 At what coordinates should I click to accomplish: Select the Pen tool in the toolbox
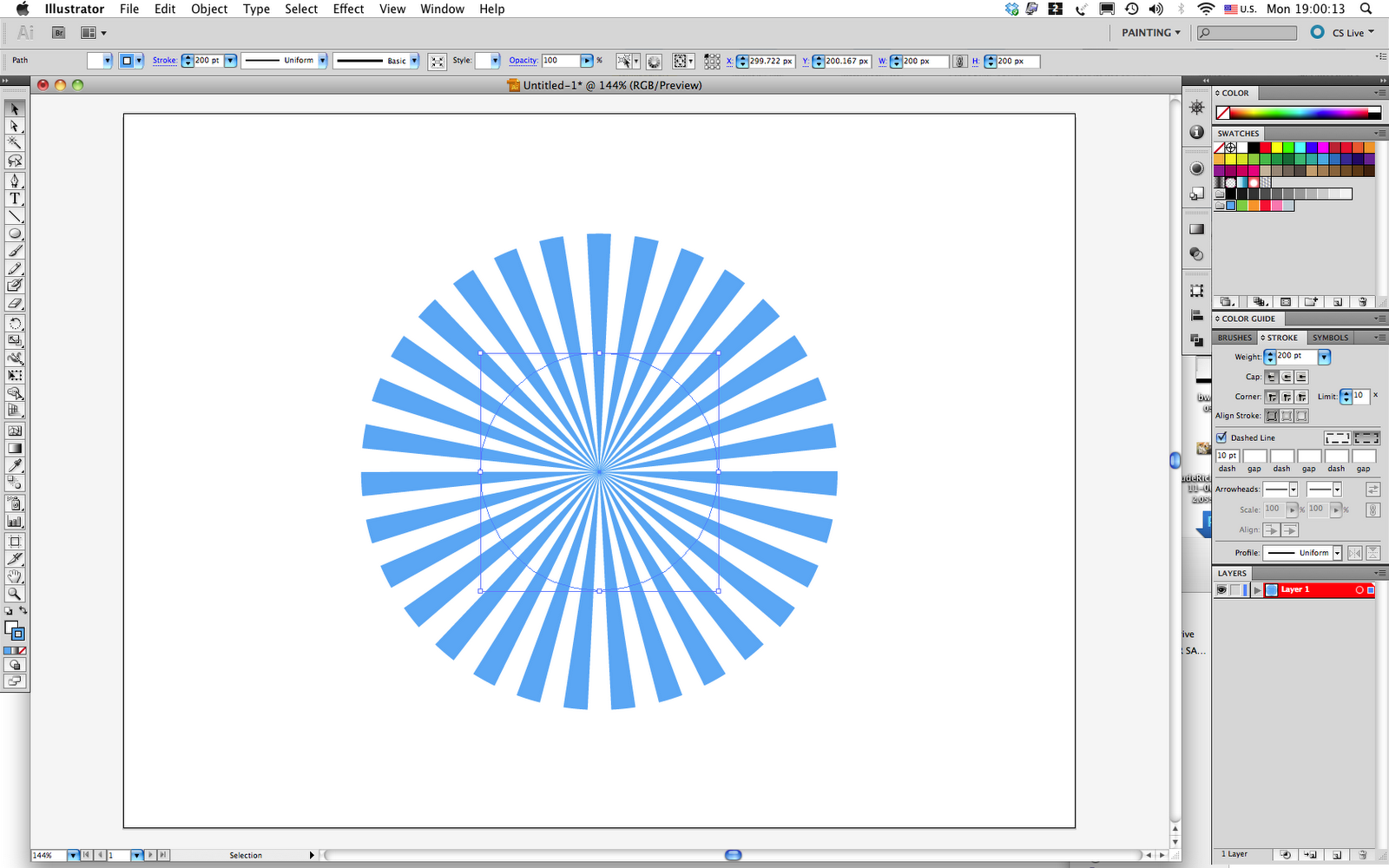point(15,181)
